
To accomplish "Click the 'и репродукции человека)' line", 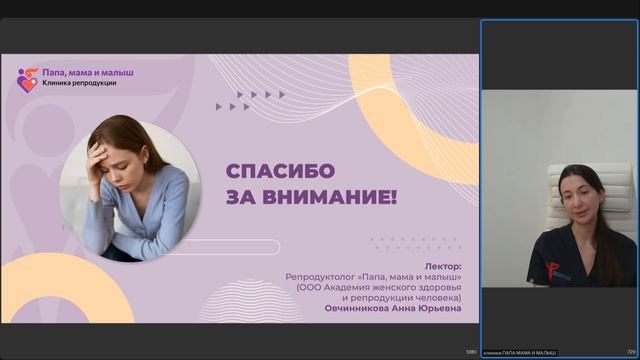I will 402,298.
